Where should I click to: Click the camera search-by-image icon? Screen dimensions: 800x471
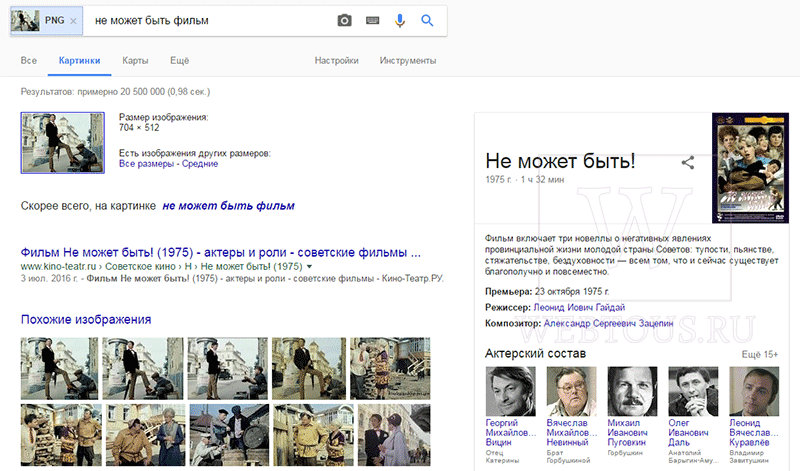pos(344,20)
